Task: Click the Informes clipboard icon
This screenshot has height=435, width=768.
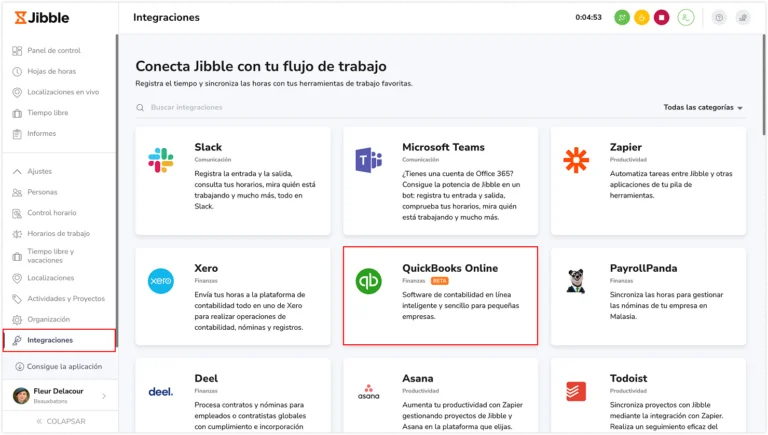Action: click(x=17, y=134)
